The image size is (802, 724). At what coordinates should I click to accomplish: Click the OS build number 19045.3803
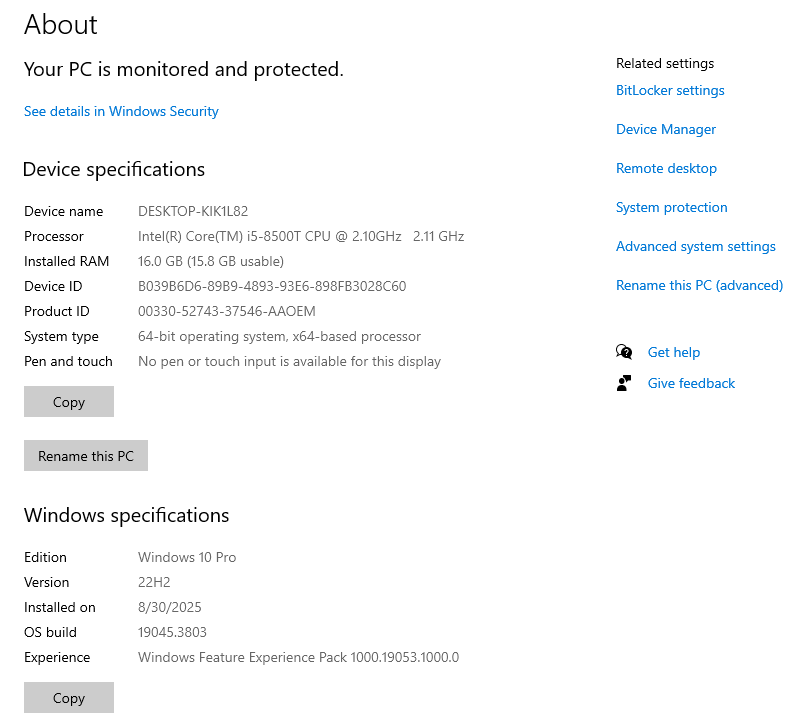tap(172, 632)
